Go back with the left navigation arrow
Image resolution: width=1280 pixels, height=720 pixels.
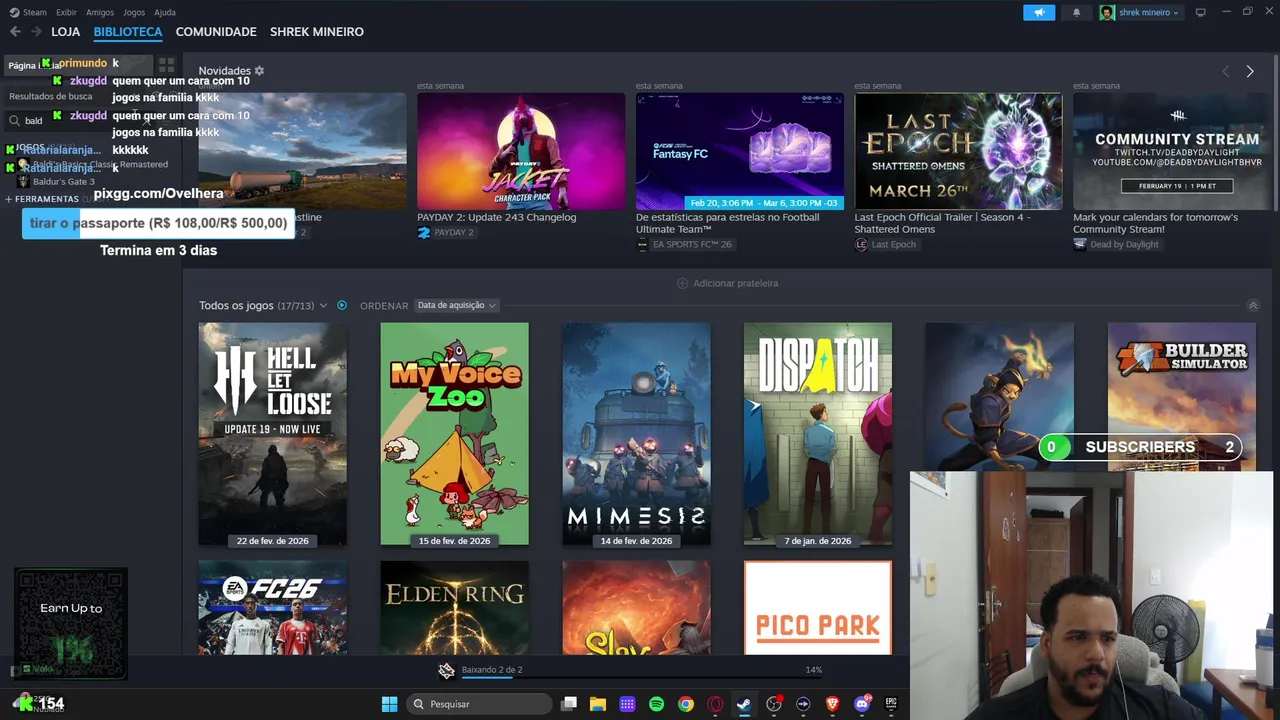click(15, 32)
